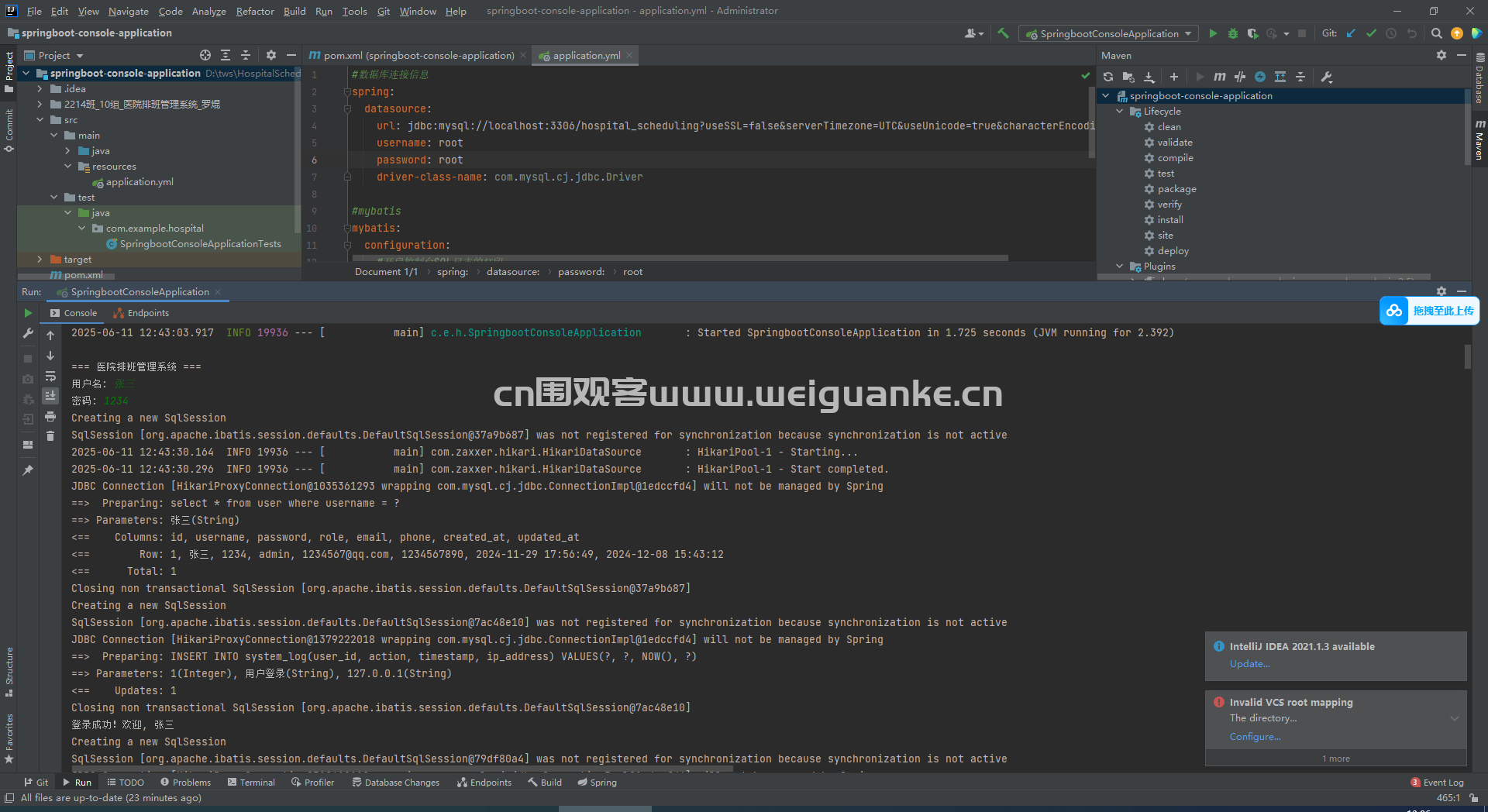Run SpringbootConsoleApplication with the green play button

click(x=1213, y=33)
